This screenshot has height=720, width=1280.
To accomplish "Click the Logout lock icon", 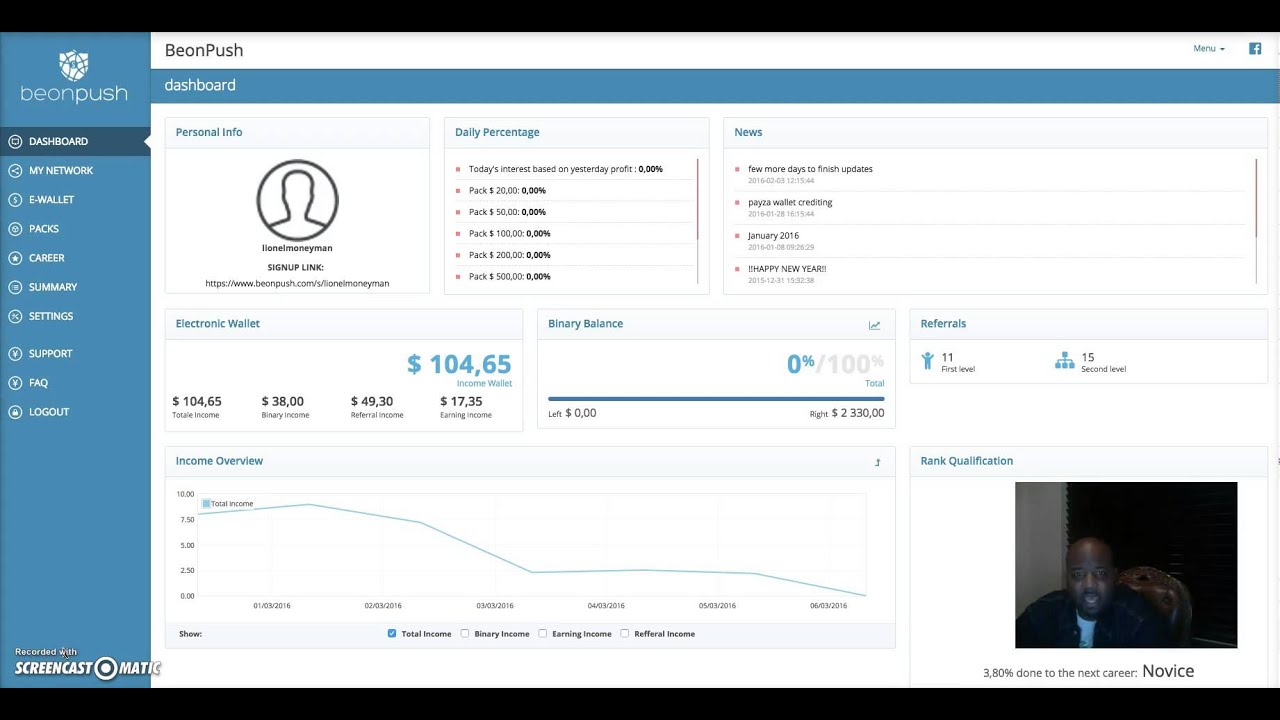I will [15, 412].
